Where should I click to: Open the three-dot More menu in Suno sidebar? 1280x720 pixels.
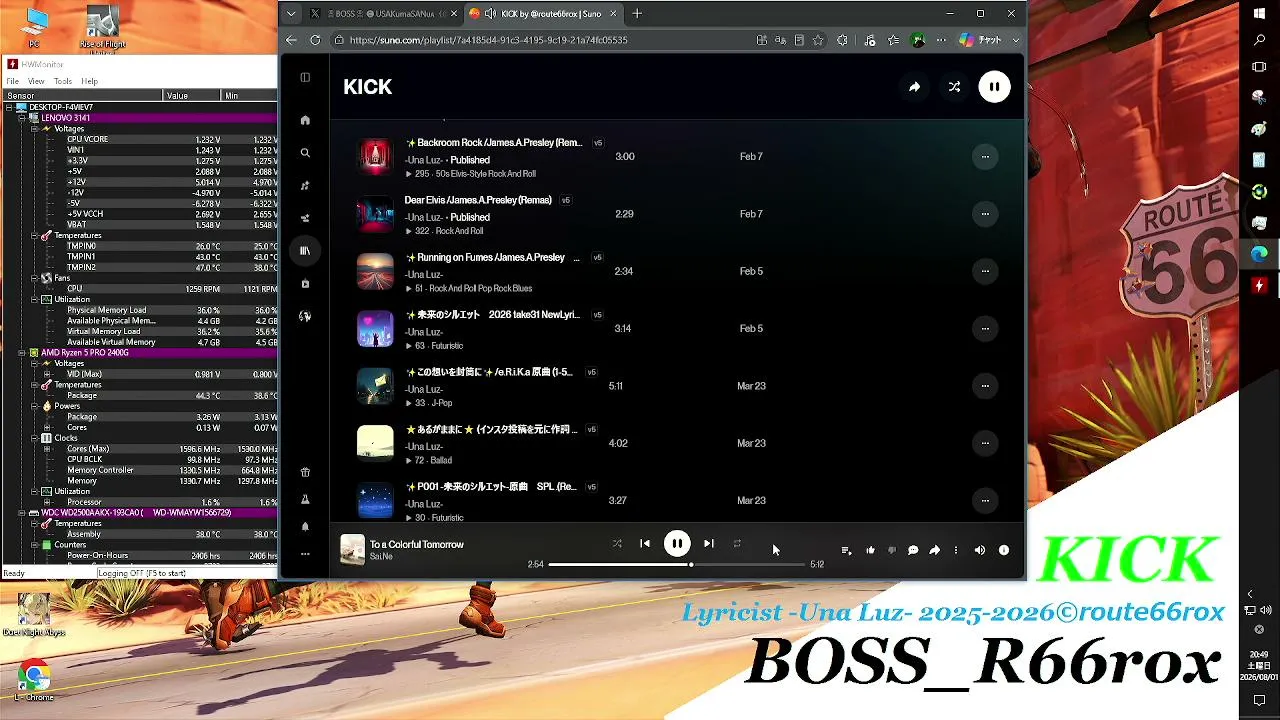[x=305, y=554]
